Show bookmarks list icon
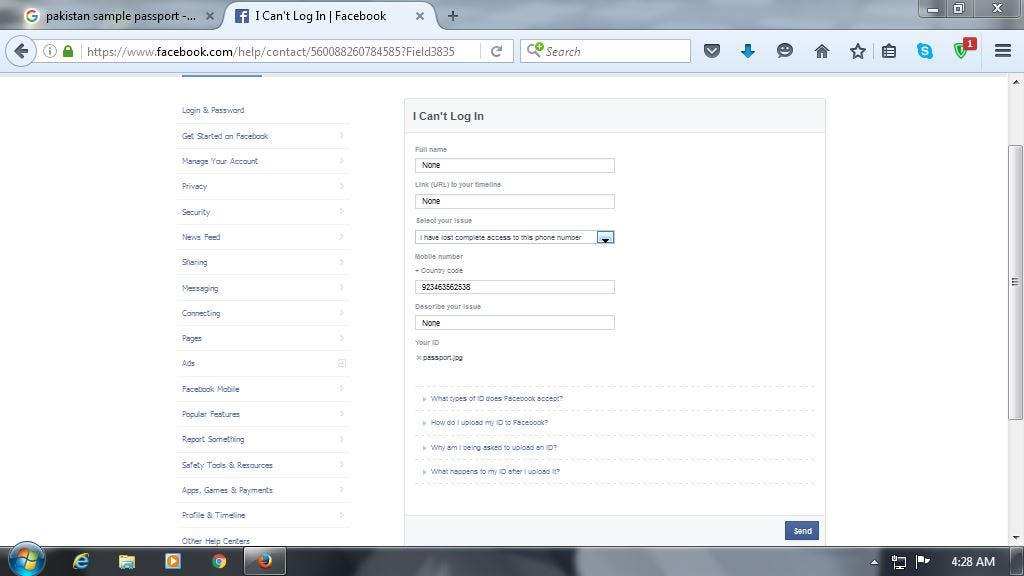 coord(889,51)
